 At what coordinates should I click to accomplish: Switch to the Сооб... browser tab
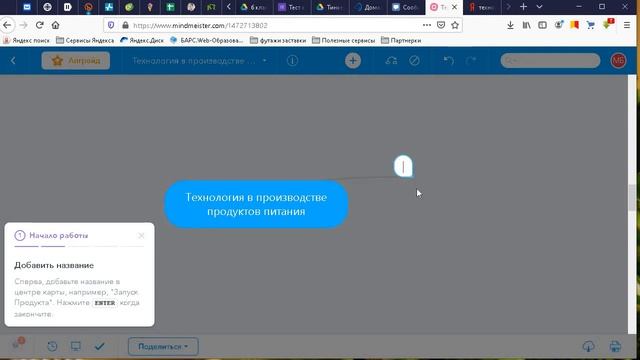click(x=405, y=7)
